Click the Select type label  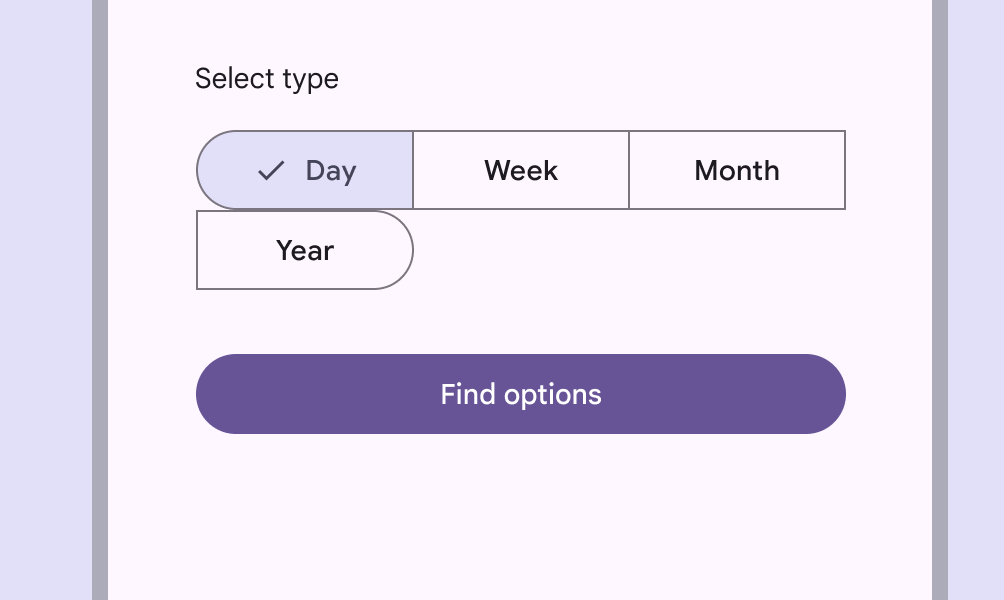coord(267,79)
